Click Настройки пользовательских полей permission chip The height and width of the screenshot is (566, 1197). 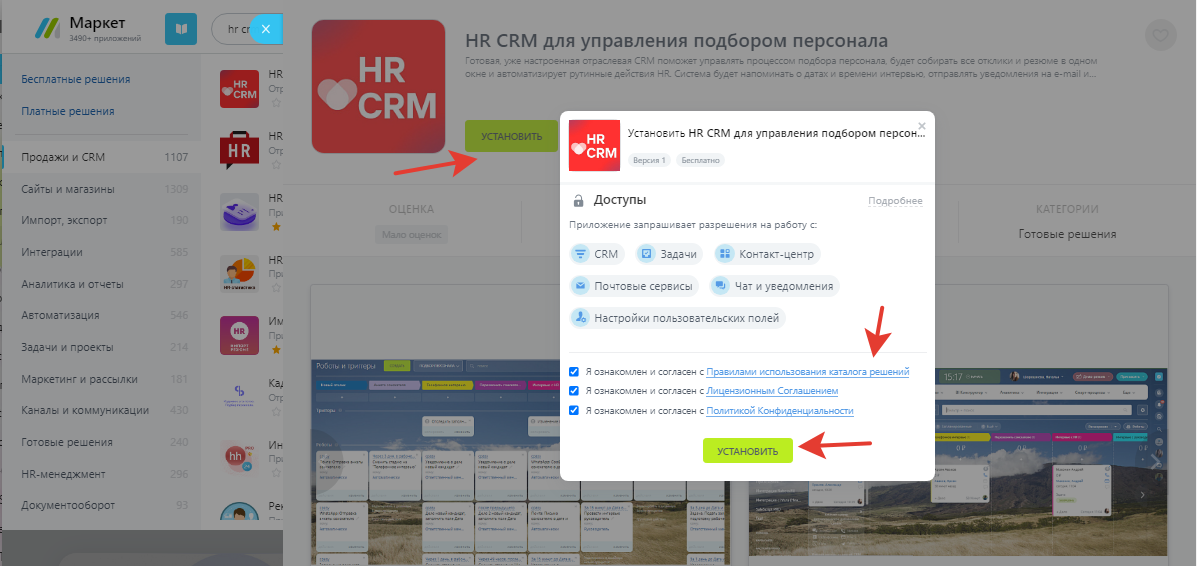coord(678,318)
